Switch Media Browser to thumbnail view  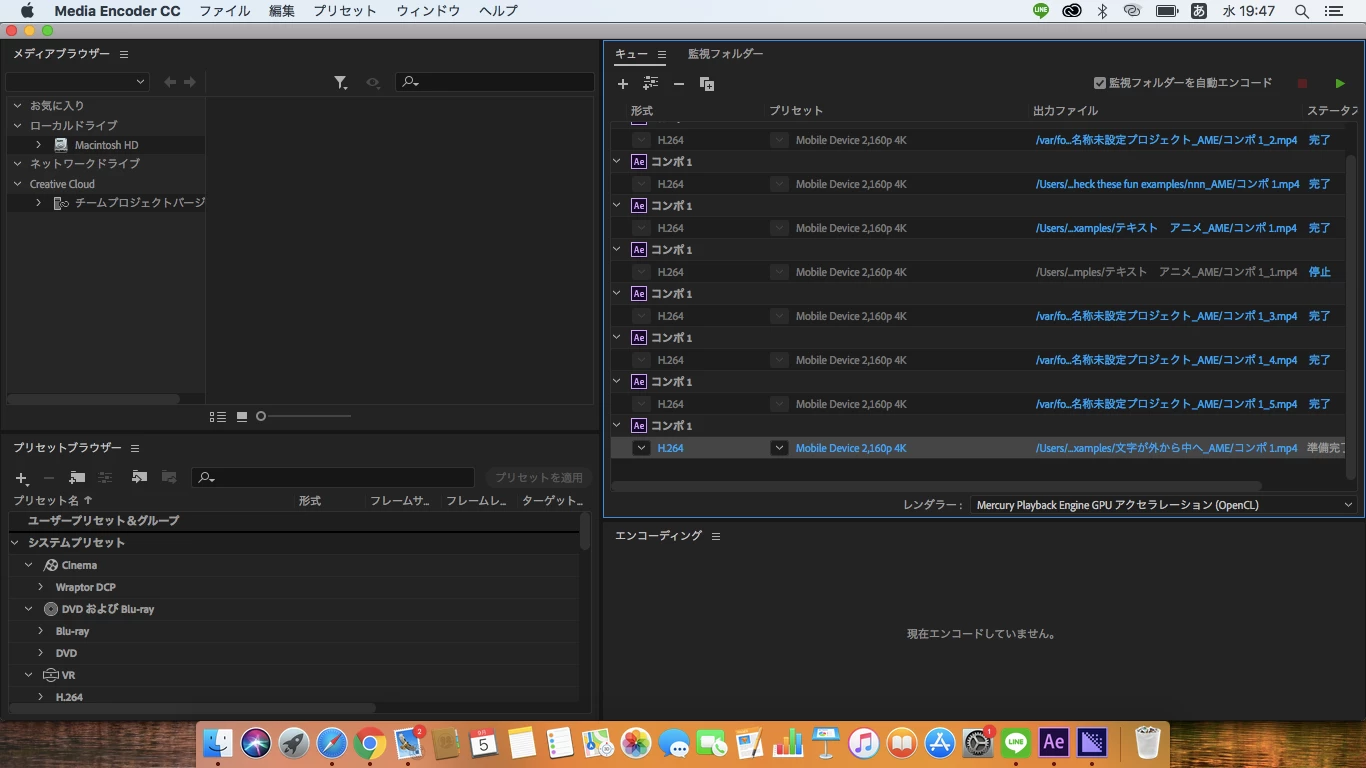(242, 416)
